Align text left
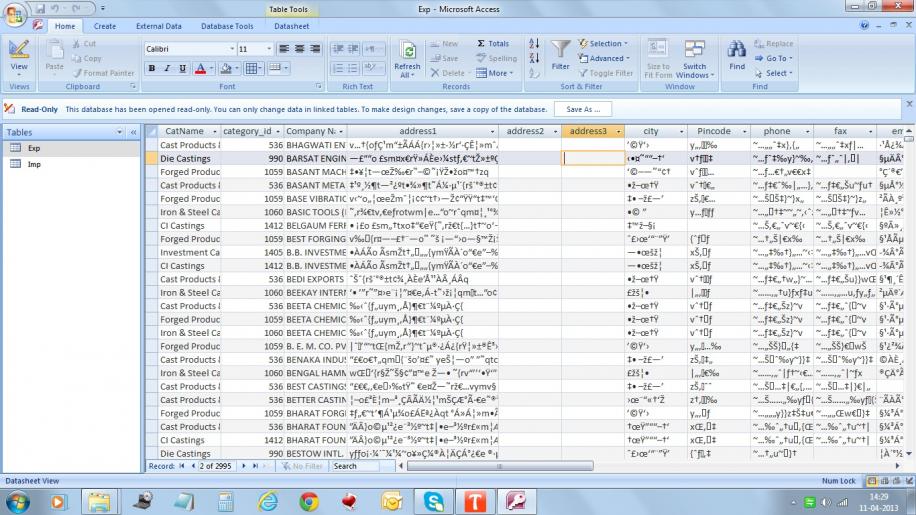This screenshot has width=916, height=515. (284, 48)
